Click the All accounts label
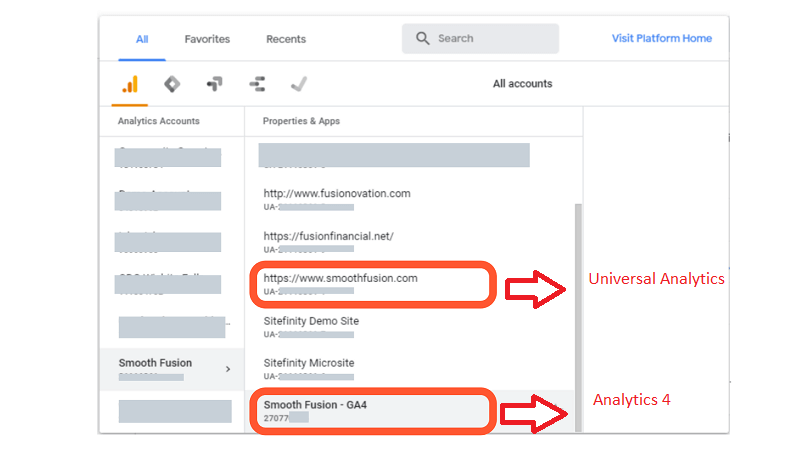The image size is (800, 450). point(522,84)
